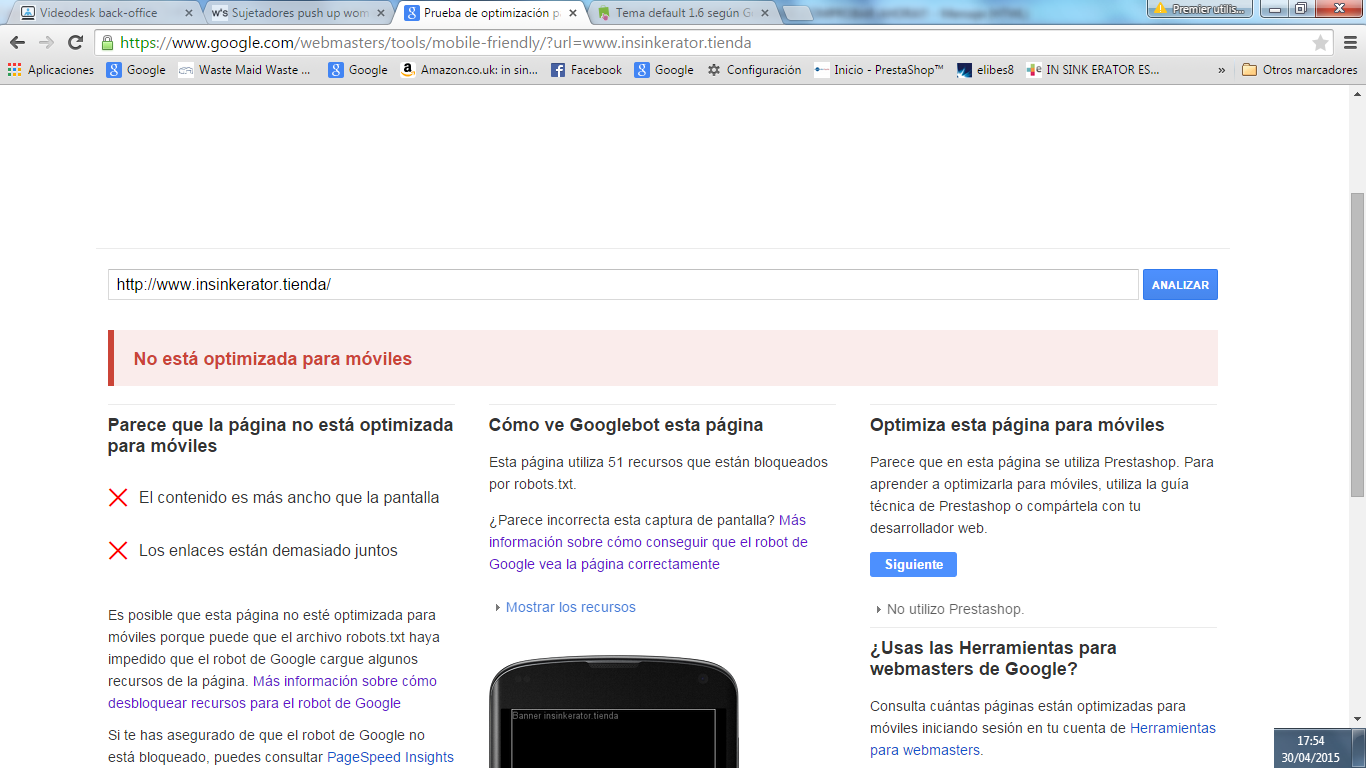Open the Inicio - PrestaShop bookmark
Screen dimensions: 1366x768
point(878,70)
